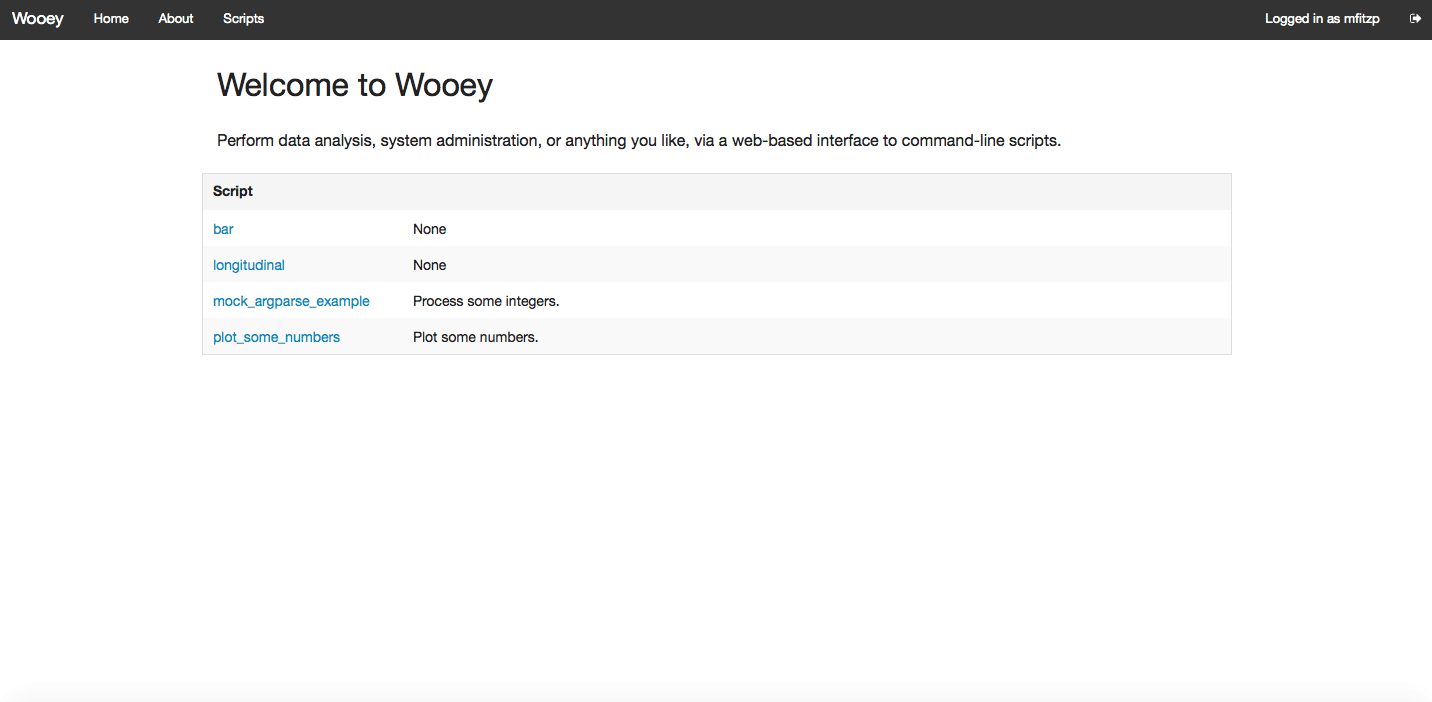Open the bar script
This screenshot has width=1432, height=702.
[x=222, y=229]
